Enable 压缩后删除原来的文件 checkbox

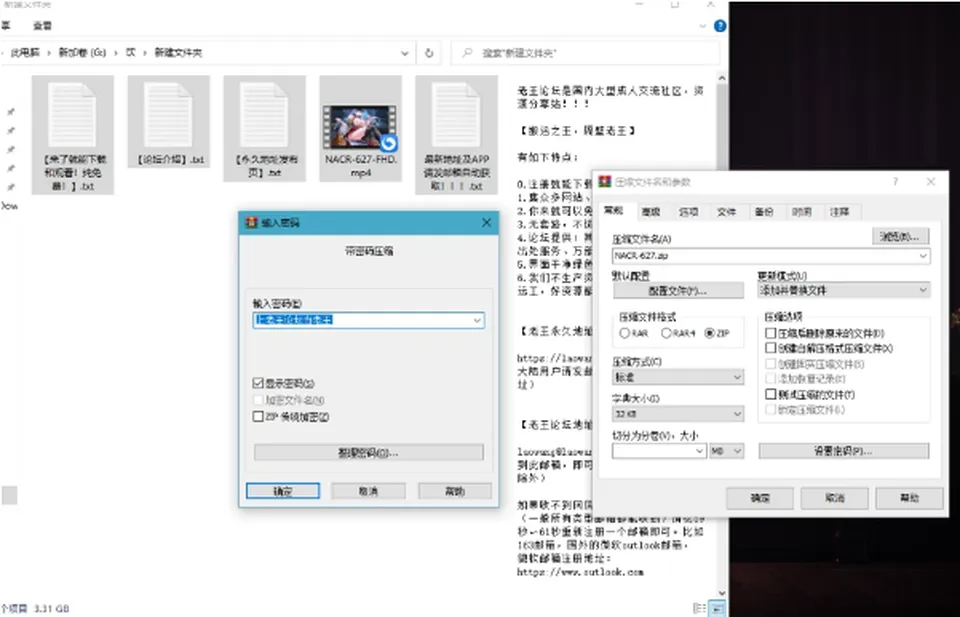[771, 333]
